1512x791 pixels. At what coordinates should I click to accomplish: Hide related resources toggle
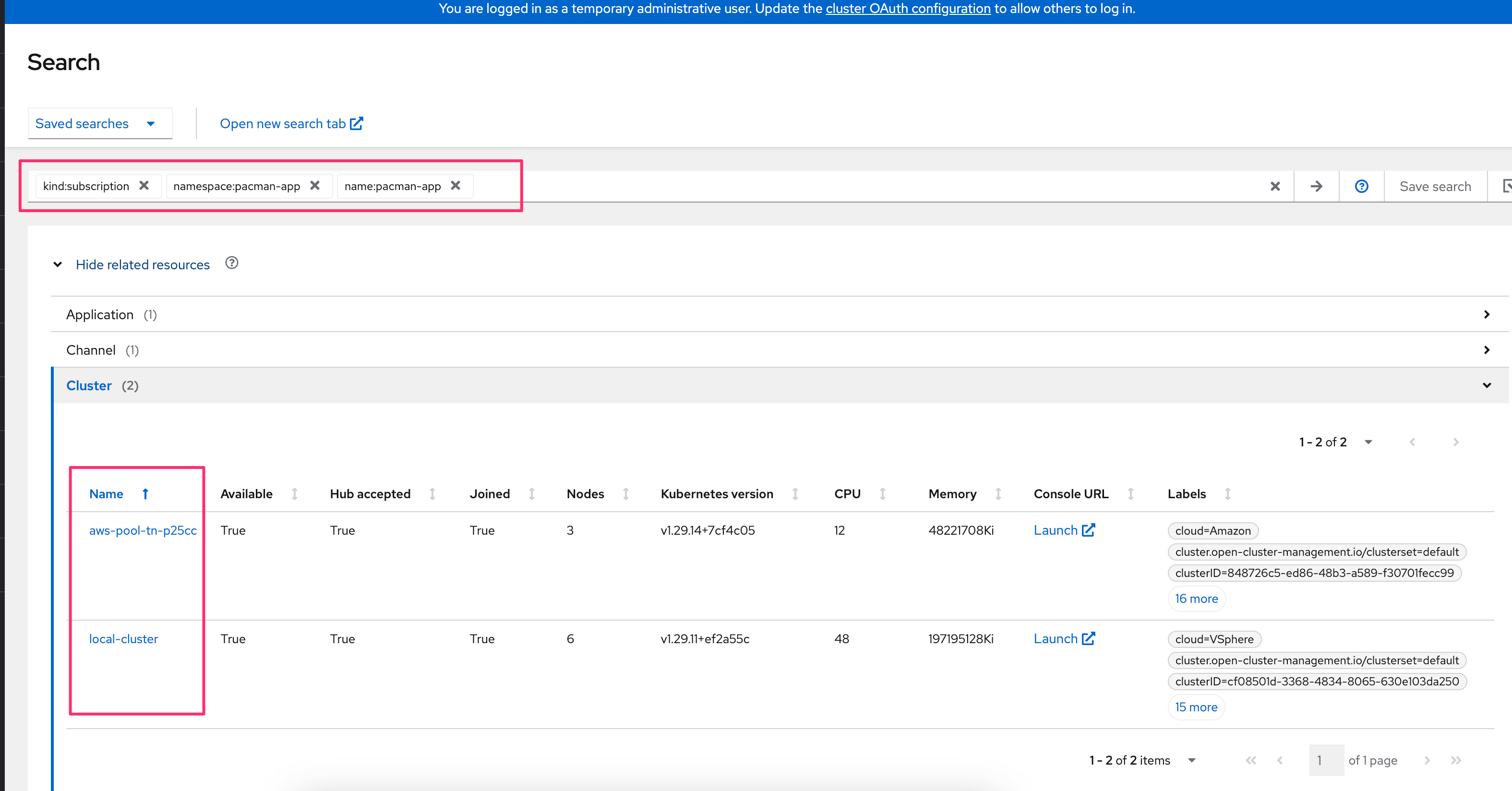tap(142, 264)
